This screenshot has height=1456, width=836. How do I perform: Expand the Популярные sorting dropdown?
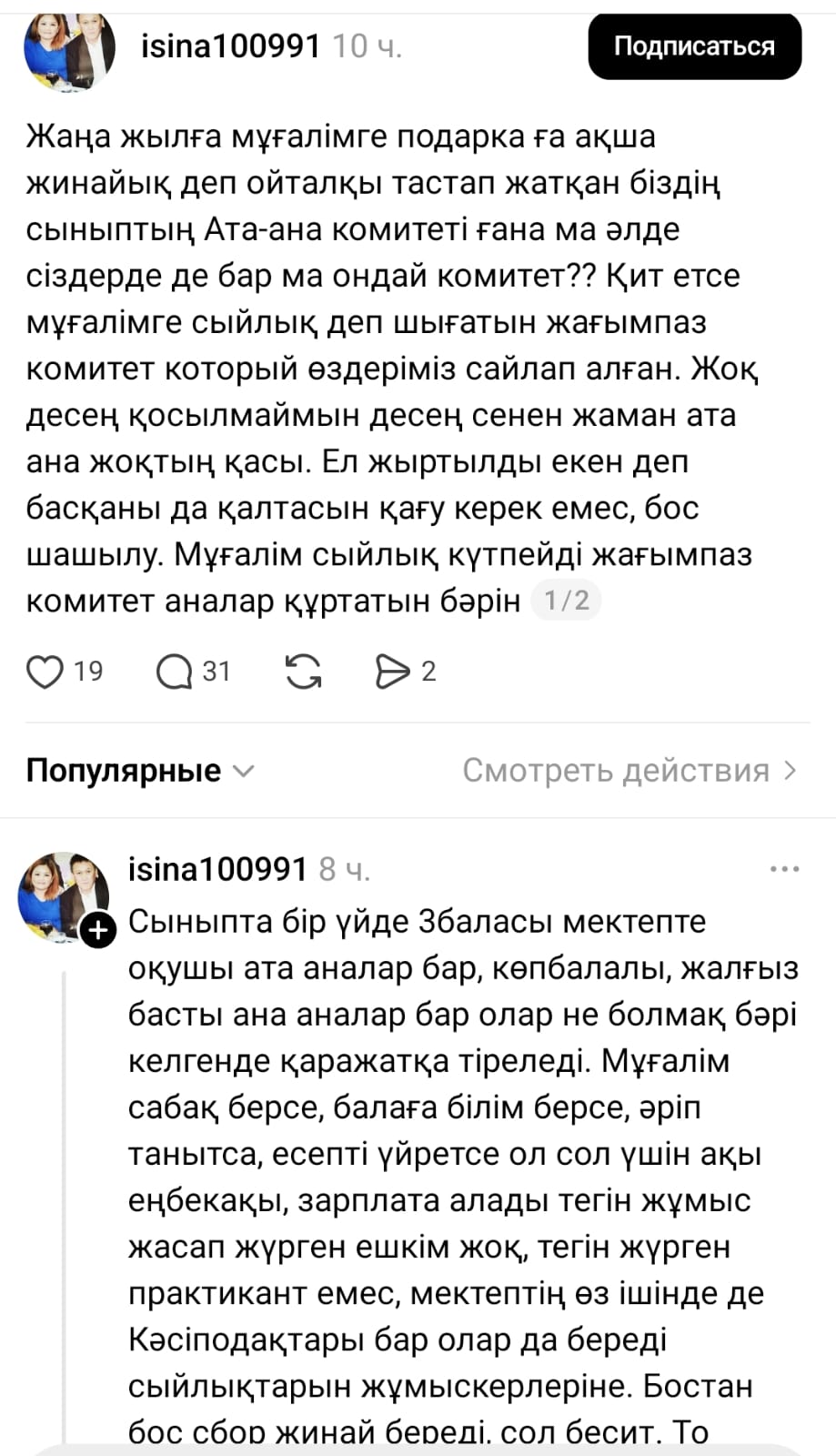tap(124, 771)
